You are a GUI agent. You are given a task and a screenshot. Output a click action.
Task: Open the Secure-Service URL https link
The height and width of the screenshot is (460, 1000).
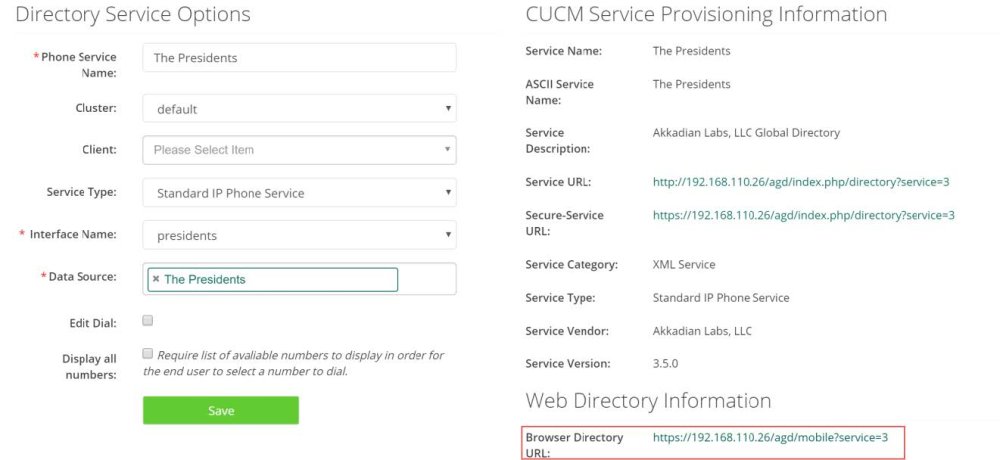[x=803, y=215]
